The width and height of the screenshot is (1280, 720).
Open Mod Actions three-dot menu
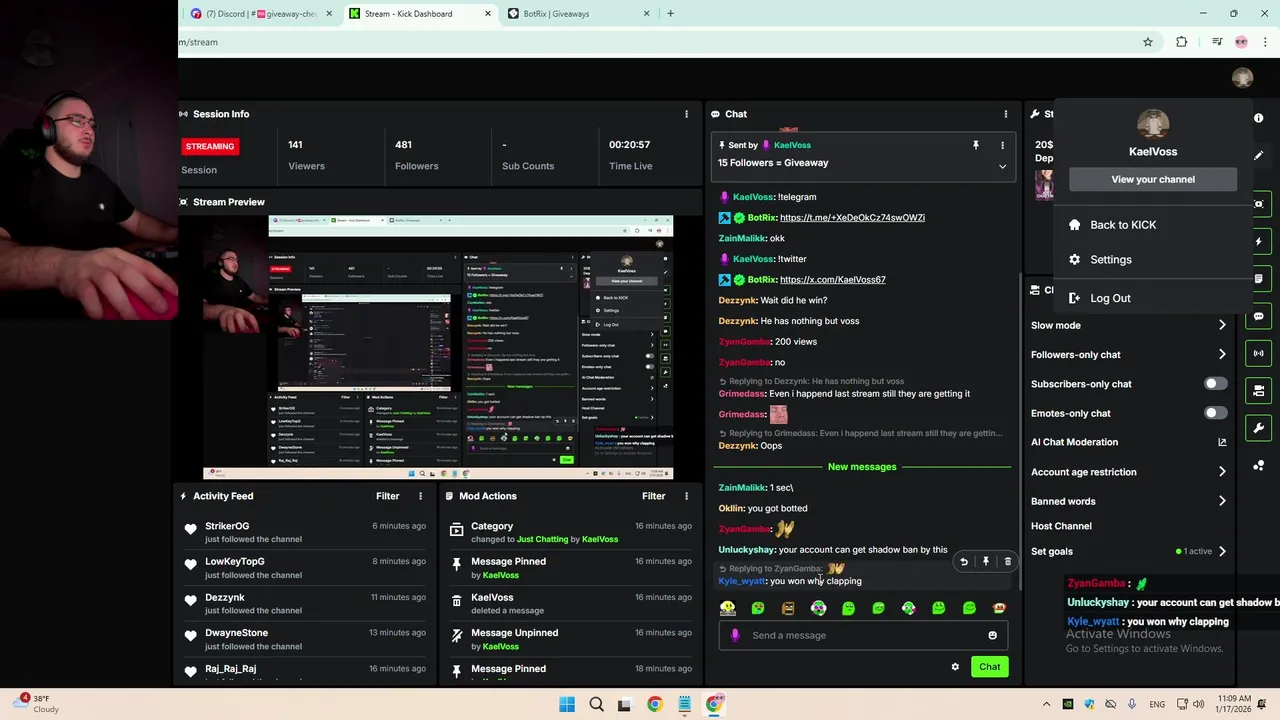pyautogui.click(x=686, y=496)
